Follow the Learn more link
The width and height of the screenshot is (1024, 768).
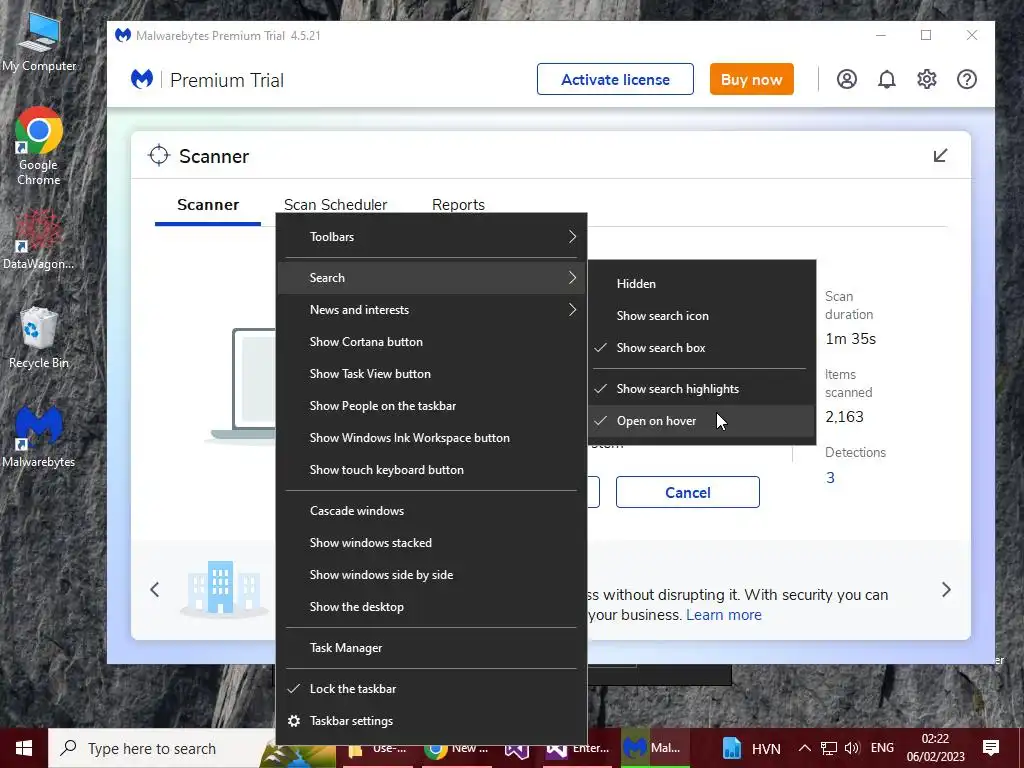(x=724, y=615)
